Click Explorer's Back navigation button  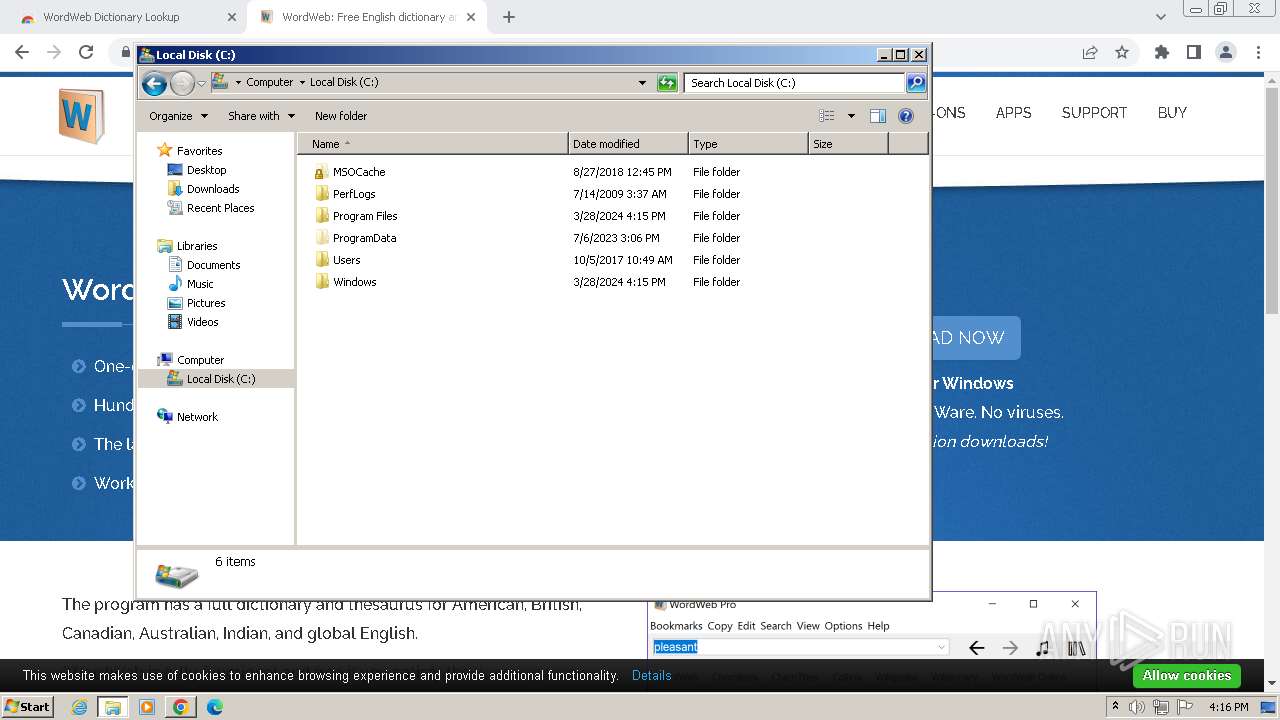tap(154, 83)
